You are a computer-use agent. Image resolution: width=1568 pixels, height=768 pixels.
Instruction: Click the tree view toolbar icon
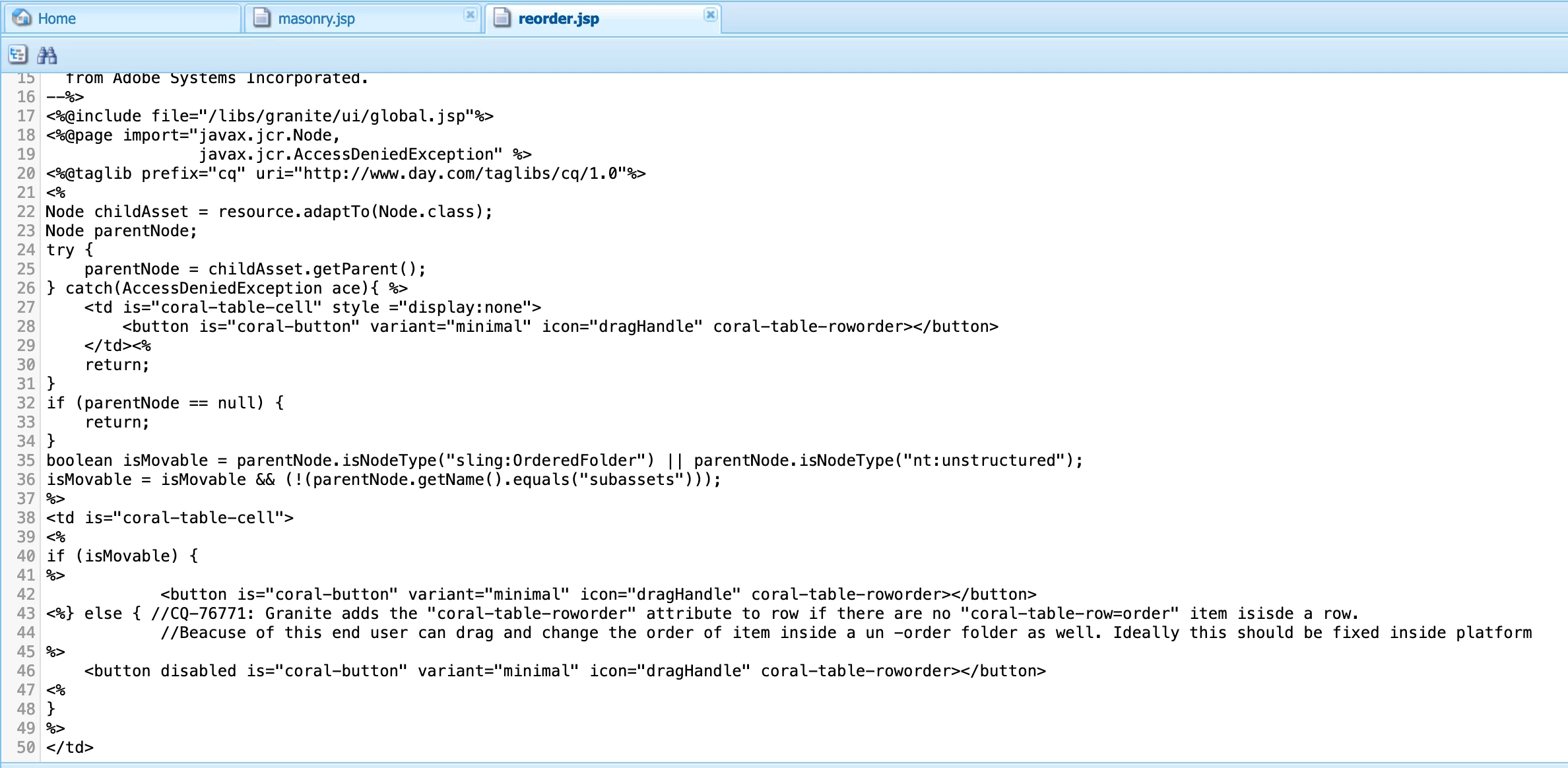(x=18, y=55)
